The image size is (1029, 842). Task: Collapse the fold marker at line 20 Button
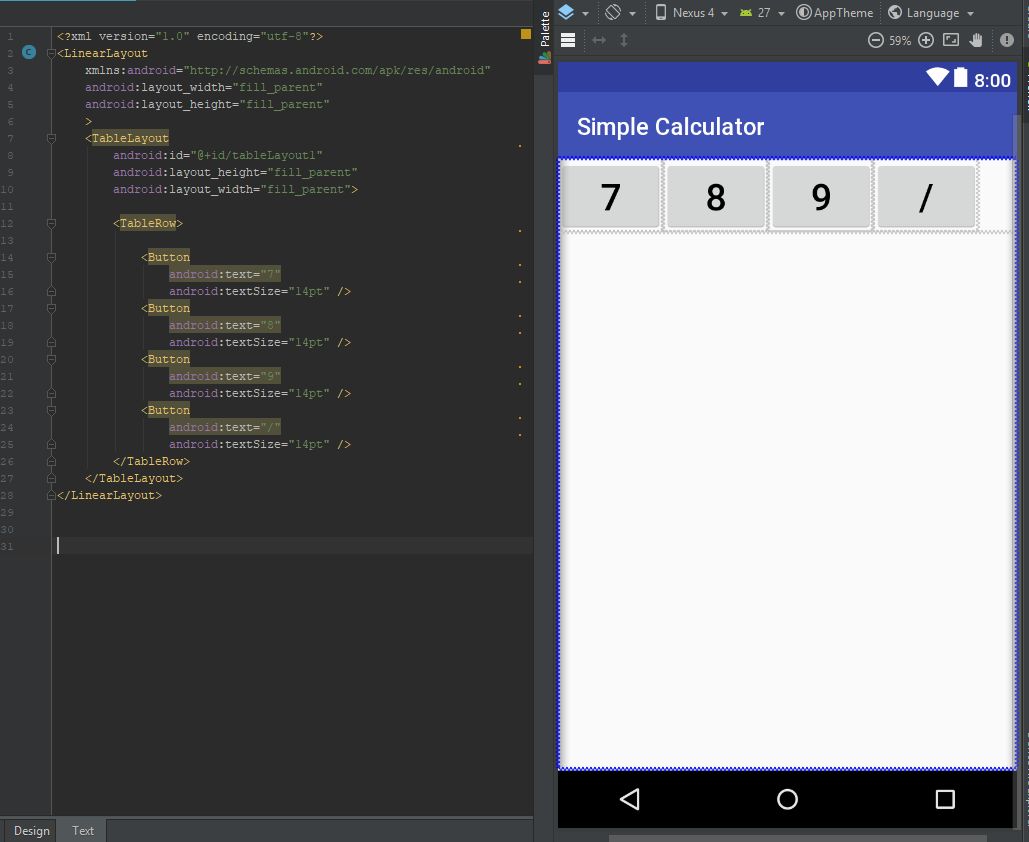pyautogui.click(x=51, y=360)
